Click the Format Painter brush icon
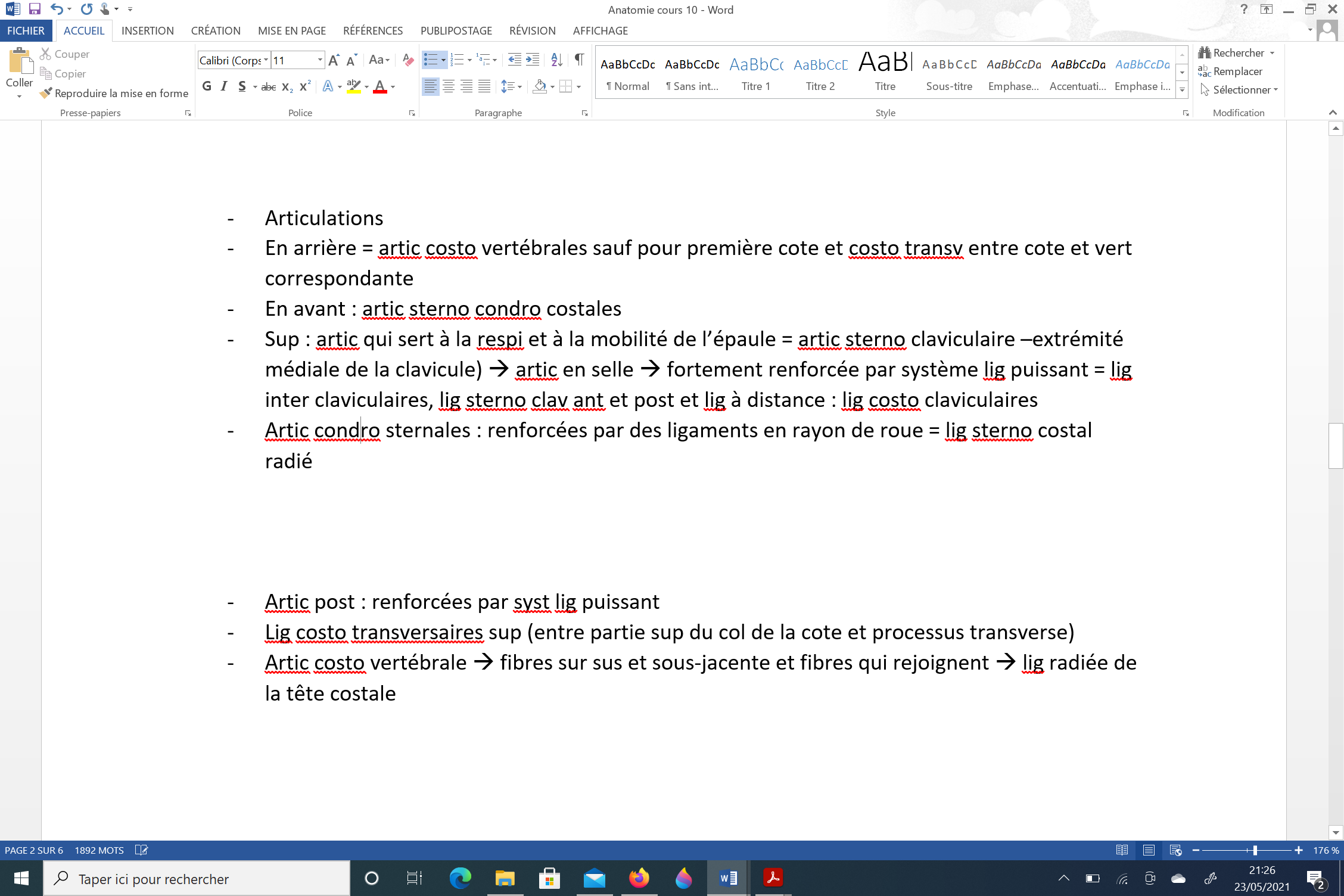 [x=46, y=93]
